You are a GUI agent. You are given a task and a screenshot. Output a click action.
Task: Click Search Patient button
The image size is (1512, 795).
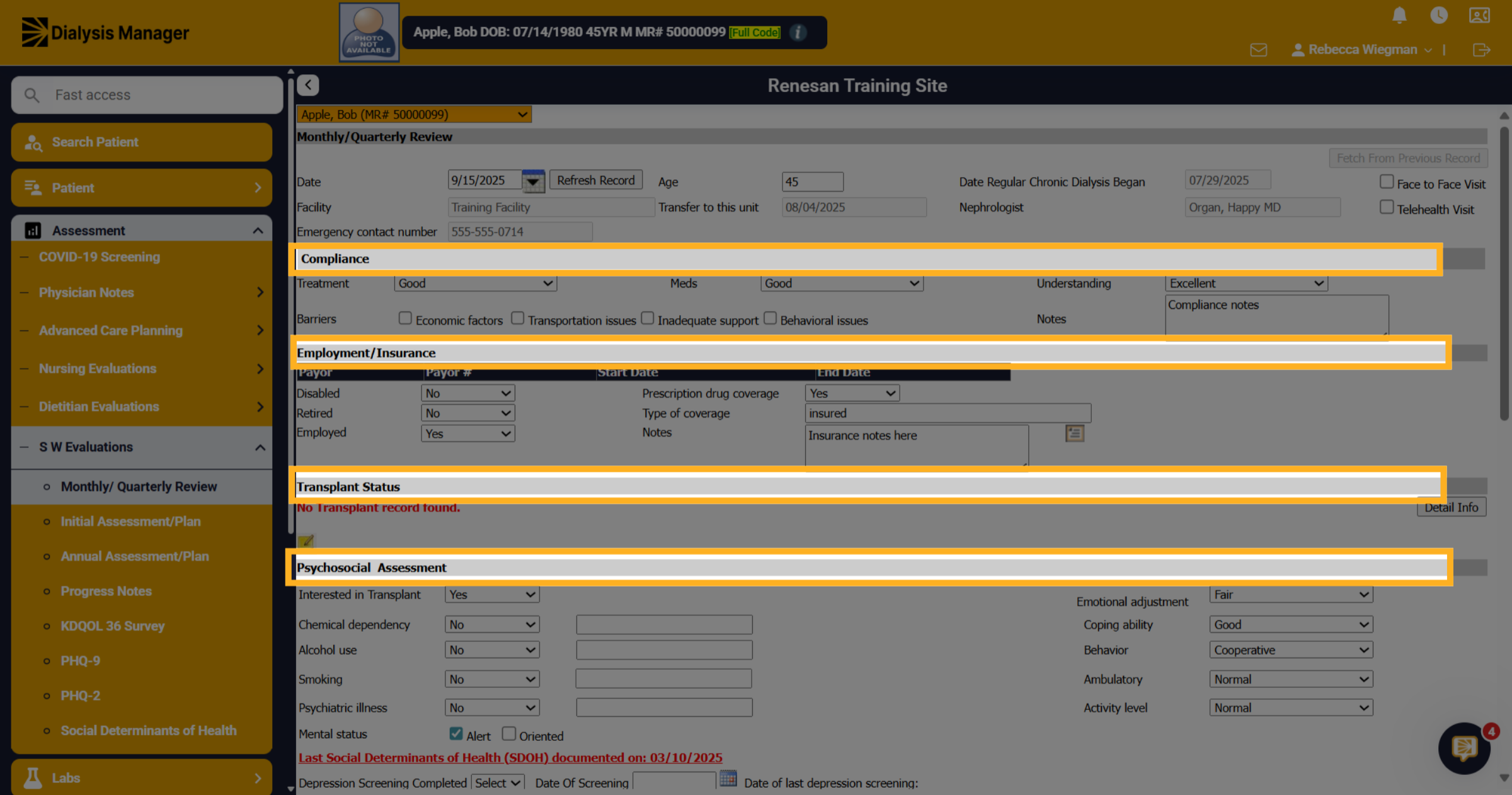[142, 142]
